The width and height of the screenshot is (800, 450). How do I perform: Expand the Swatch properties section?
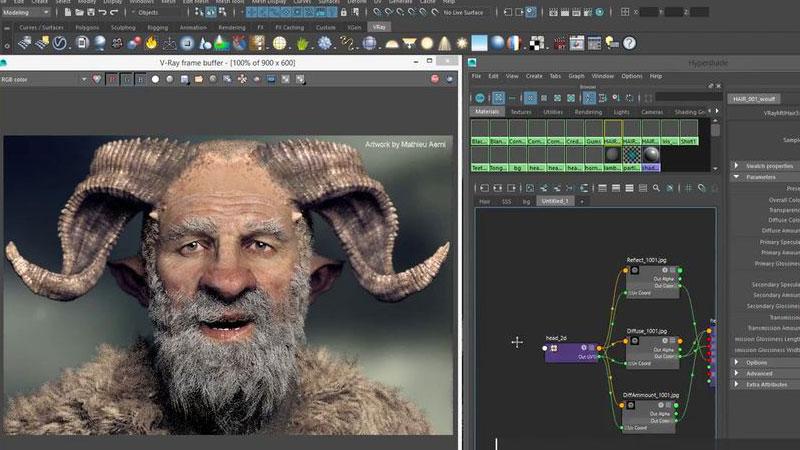(x=765, y=165)
